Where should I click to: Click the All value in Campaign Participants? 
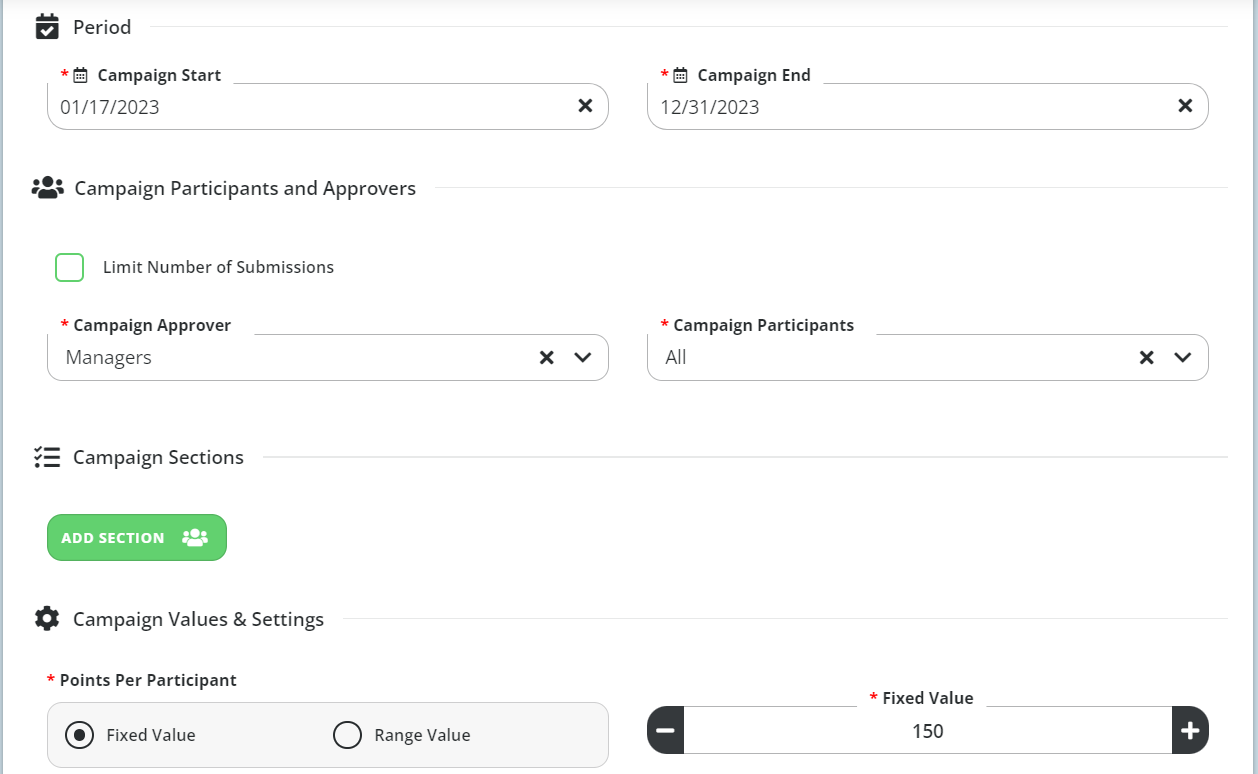[x=676, y=357]
